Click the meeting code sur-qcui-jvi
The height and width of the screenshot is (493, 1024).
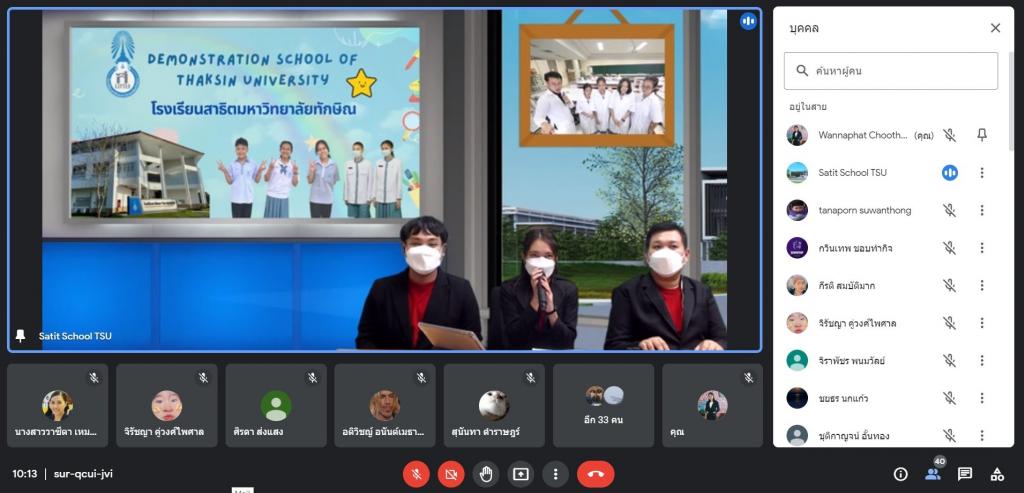(x=83, y=474)
